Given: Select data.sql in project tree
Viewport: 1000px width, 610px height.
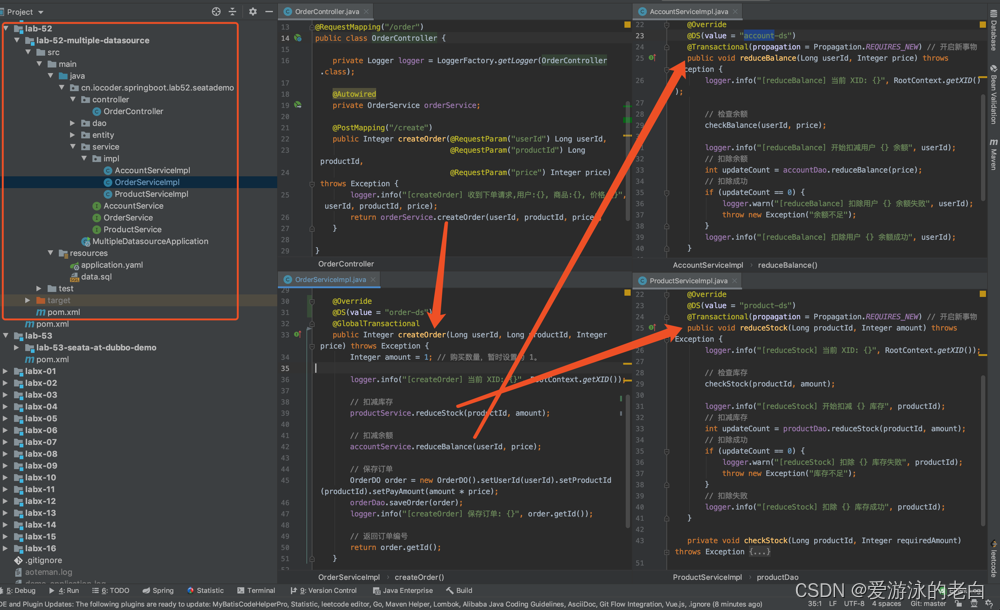Looking at the screenshot, I should click(x=96, y=277).
